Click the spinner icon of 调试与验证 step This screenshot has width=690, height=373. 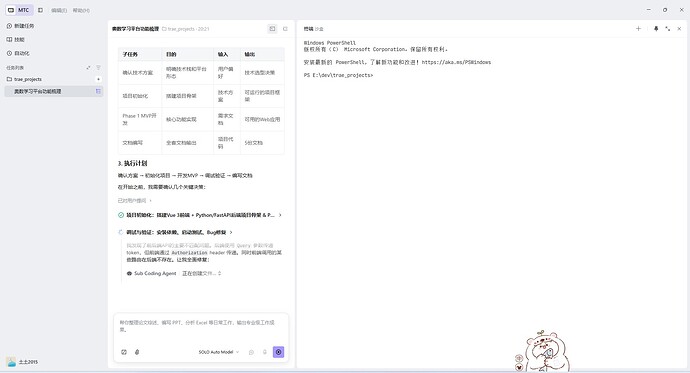click(121, 232)
